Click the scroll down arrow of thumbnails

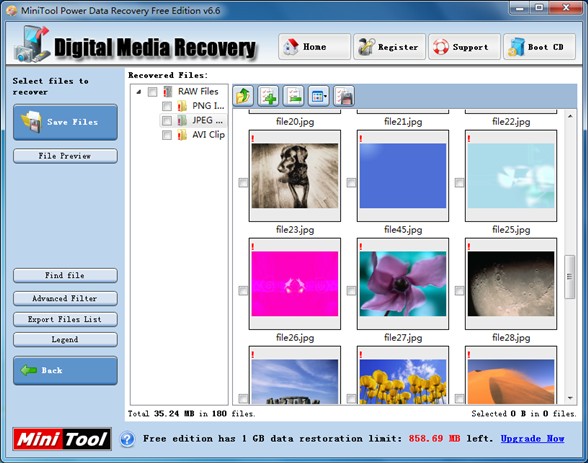(570, 398)
